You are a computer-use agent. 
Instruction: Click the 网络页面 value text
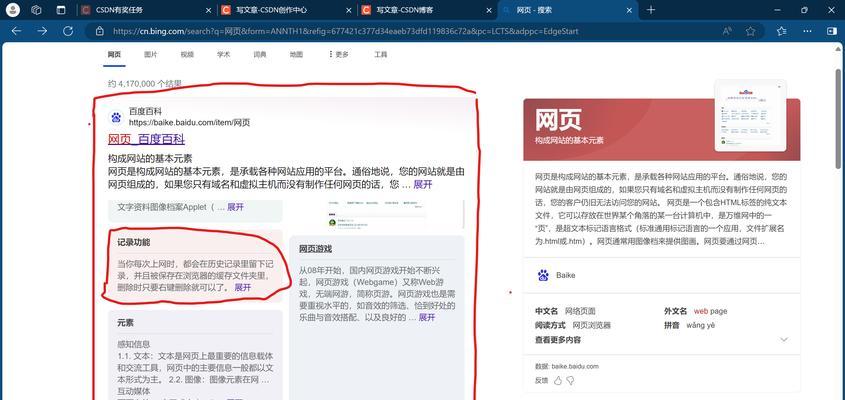click(x=580, y=311)
